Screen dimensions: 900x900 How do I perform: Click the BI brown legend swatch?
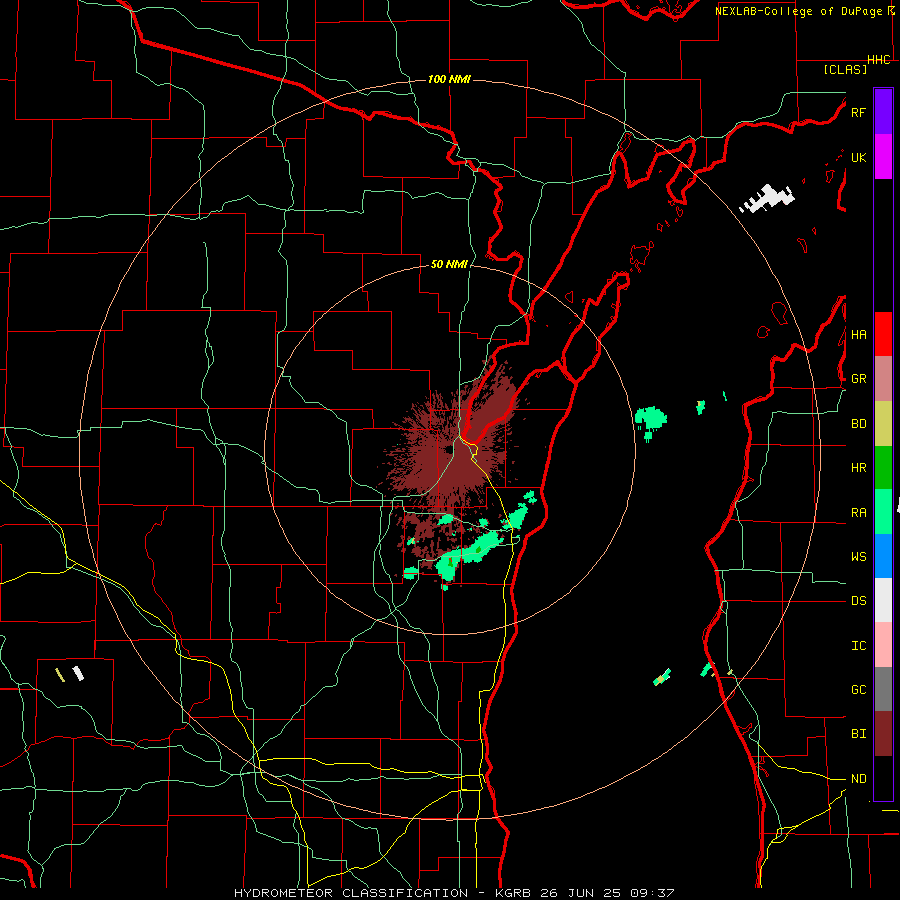pos(883,734)
